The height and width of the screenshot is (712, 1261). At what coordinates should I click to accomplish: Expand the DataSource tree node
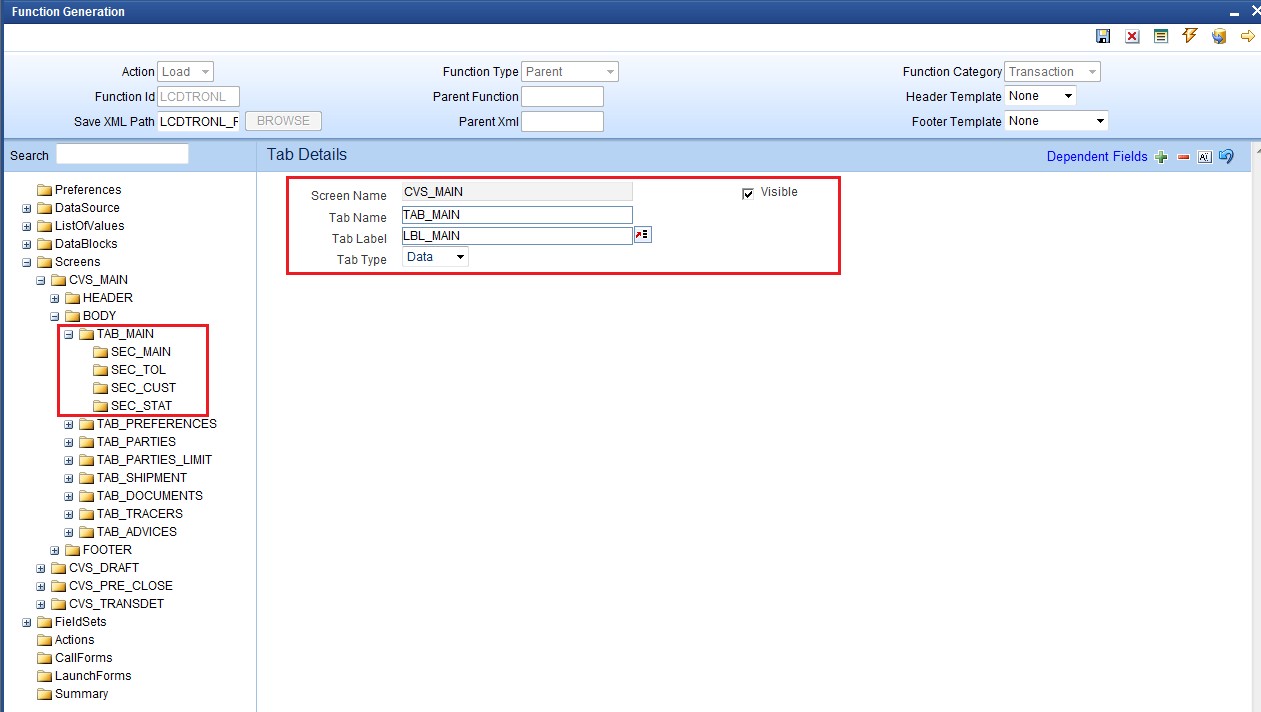(27, 208)
